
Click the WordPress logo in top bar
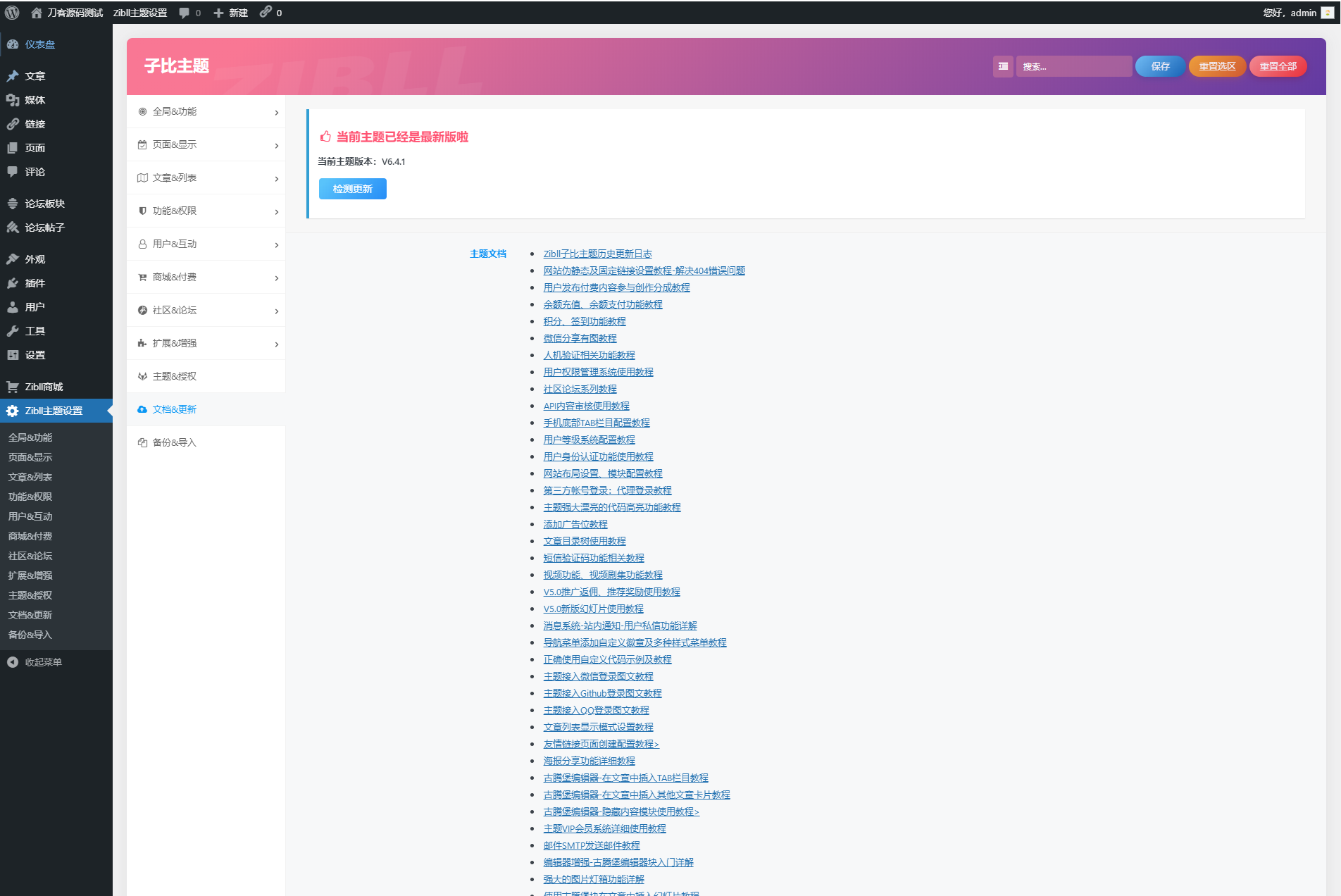tap(11, 12)
